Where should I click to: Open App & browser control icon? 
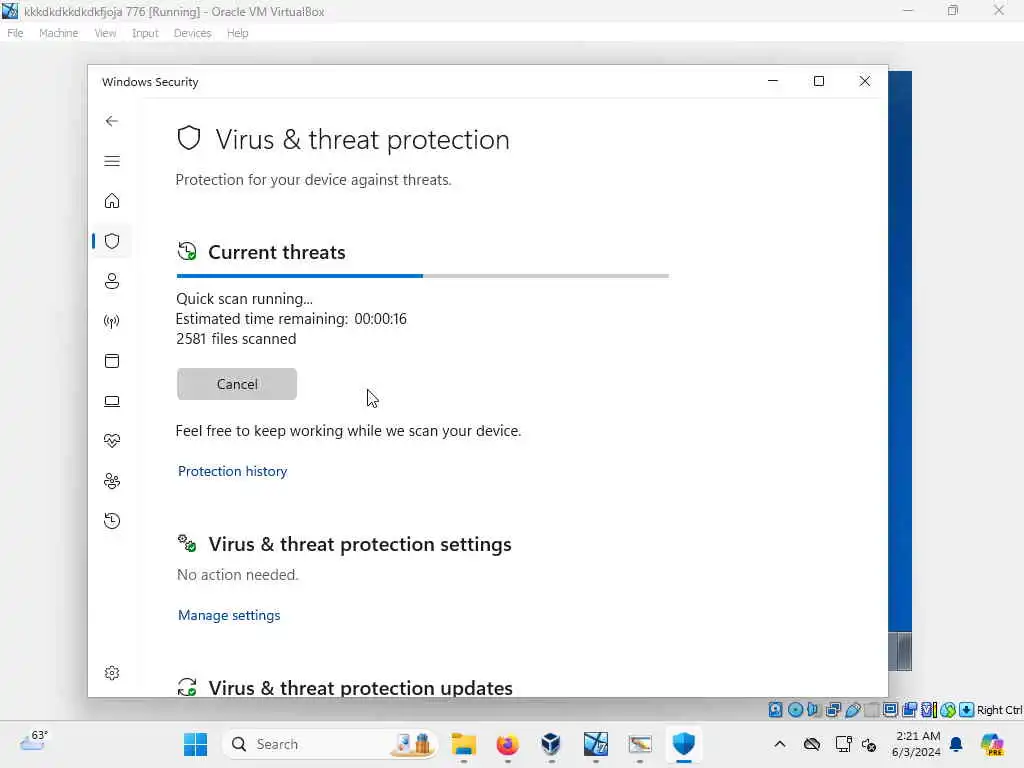(x=112, y=361)
